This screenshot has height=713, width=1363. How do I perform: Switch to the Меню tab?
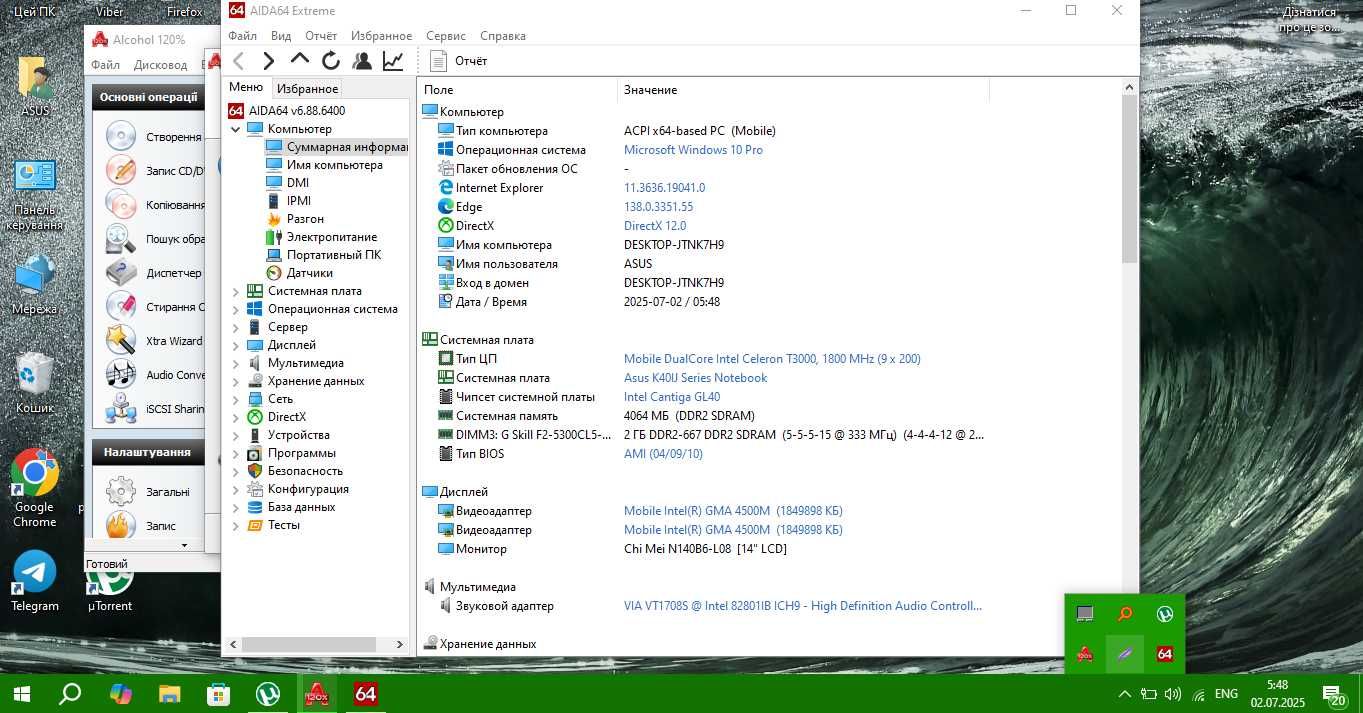[x=246, y=87]
